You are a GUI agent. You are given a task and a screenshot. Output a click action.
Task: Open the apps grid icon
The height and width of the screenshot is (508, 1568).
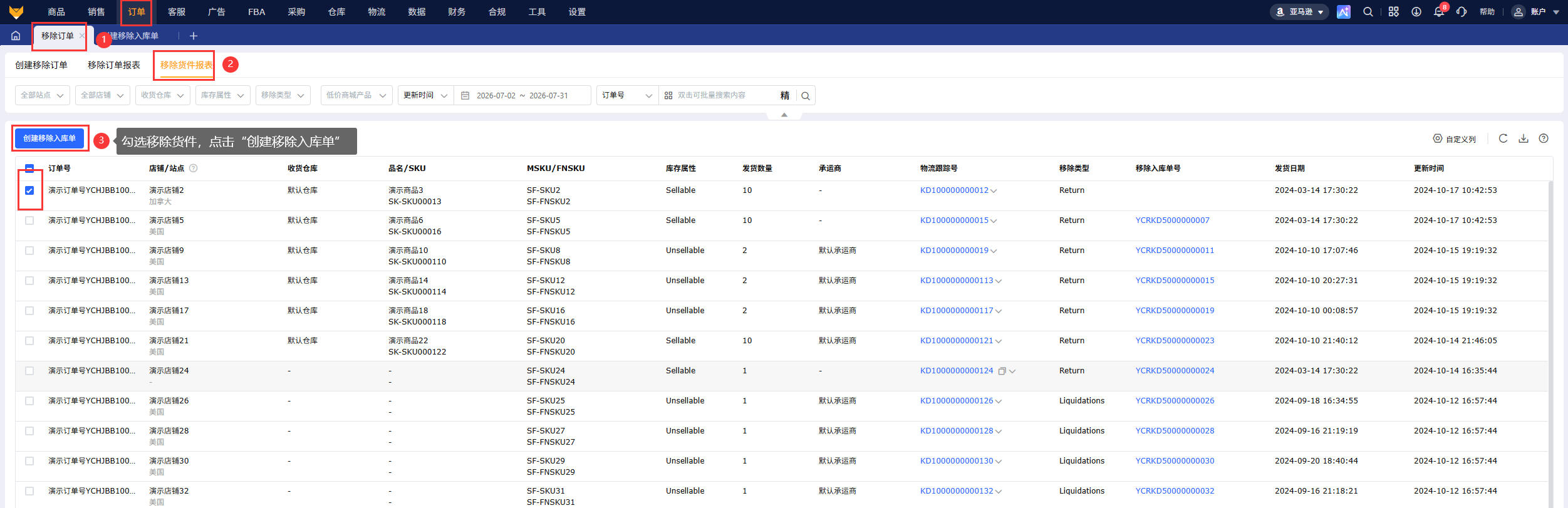point(1393,12)
